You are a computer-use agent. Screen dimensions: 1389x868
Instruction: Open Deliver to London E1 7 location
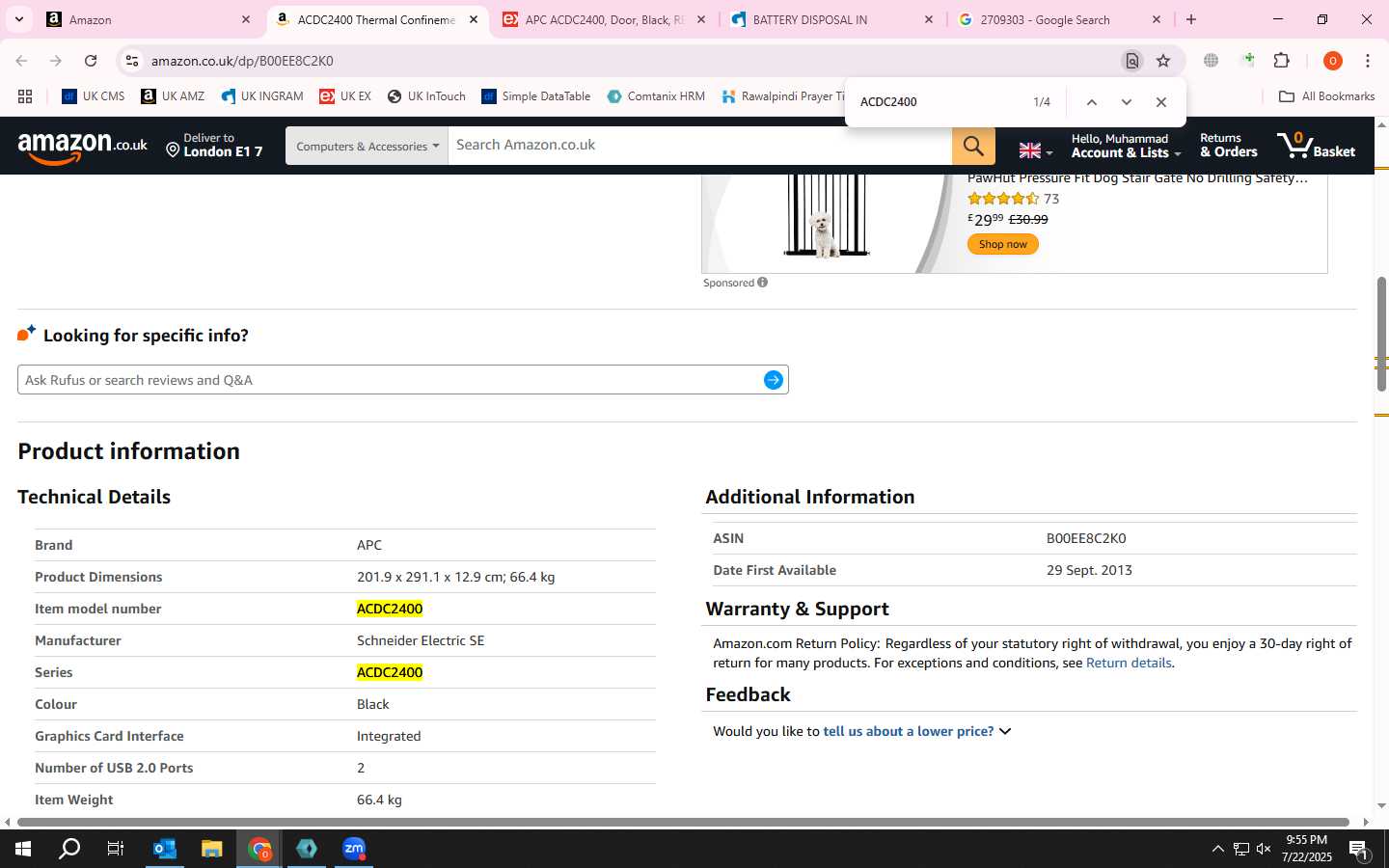[x=214, y=146]
